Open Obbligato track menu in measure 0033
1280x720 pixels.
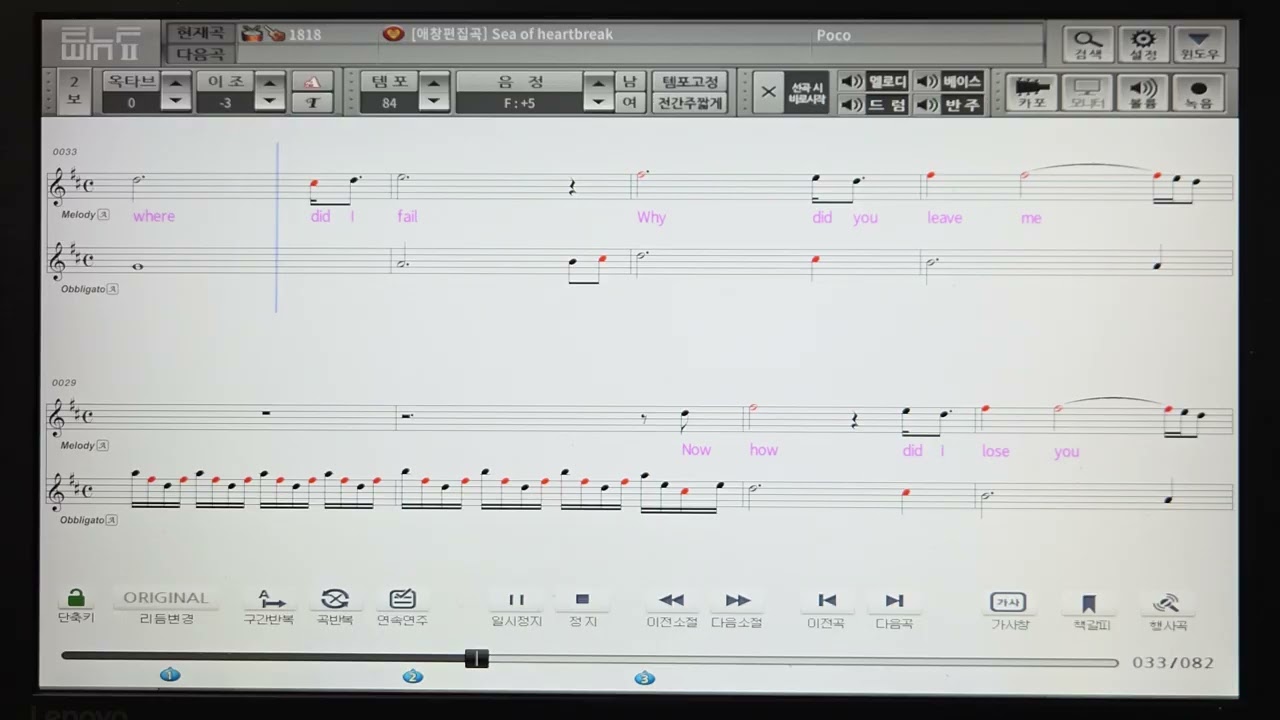coord(113,289)
